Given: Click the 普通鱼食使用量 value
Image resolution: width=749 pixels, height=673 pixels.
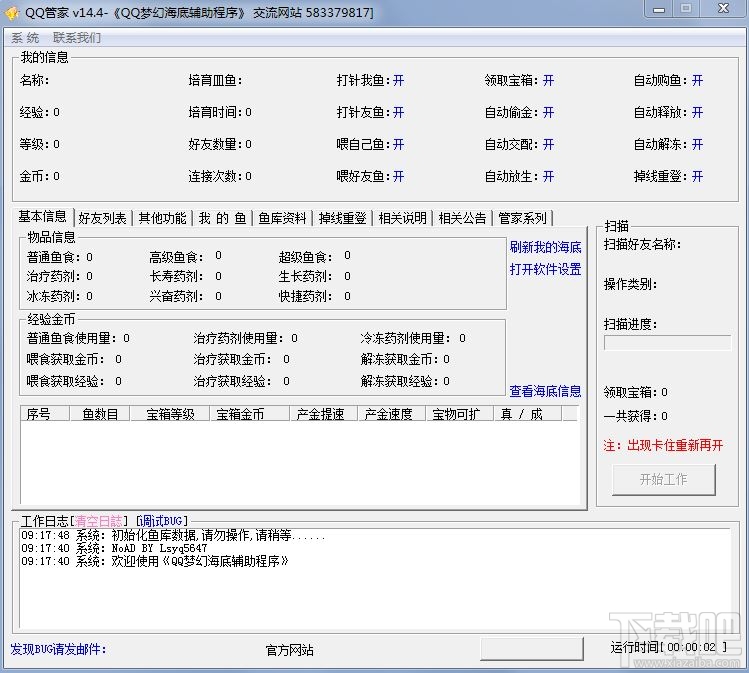Looking at the screenshot, I should (126, 338).
